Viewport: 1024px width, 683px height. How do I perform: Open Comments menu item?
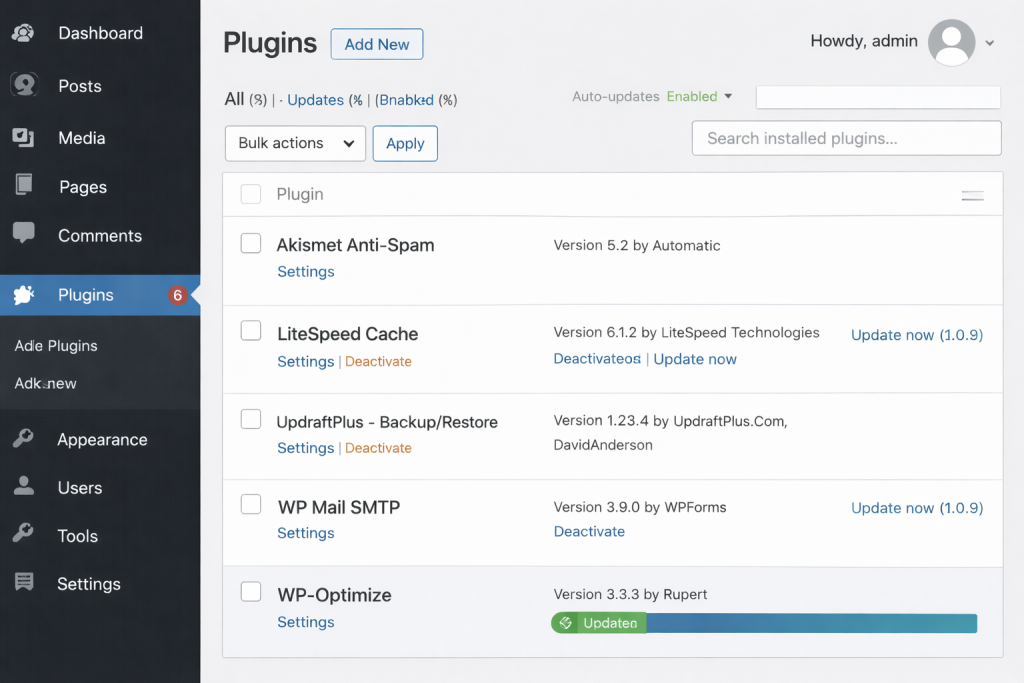(x=100, y=235)
